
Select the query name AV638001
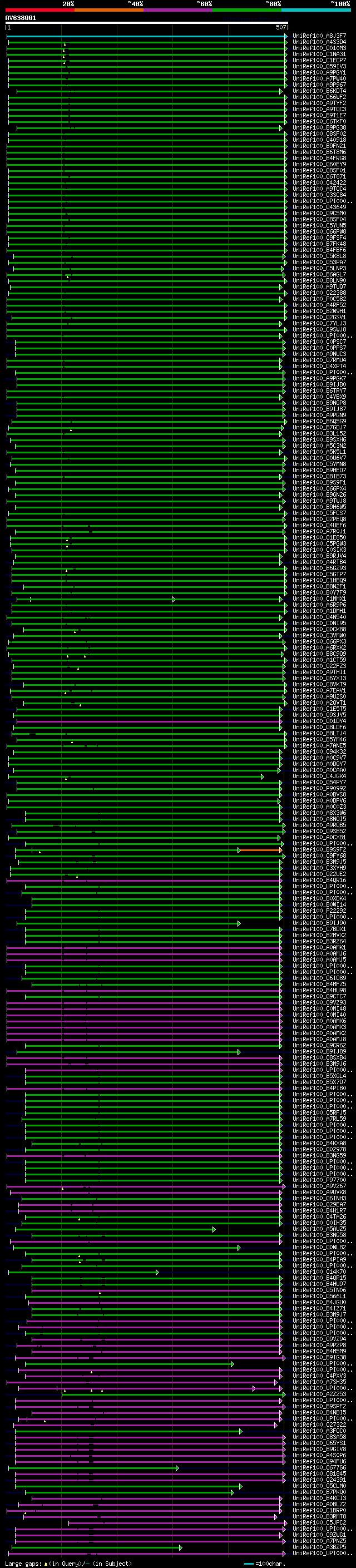tap(21, 18)
